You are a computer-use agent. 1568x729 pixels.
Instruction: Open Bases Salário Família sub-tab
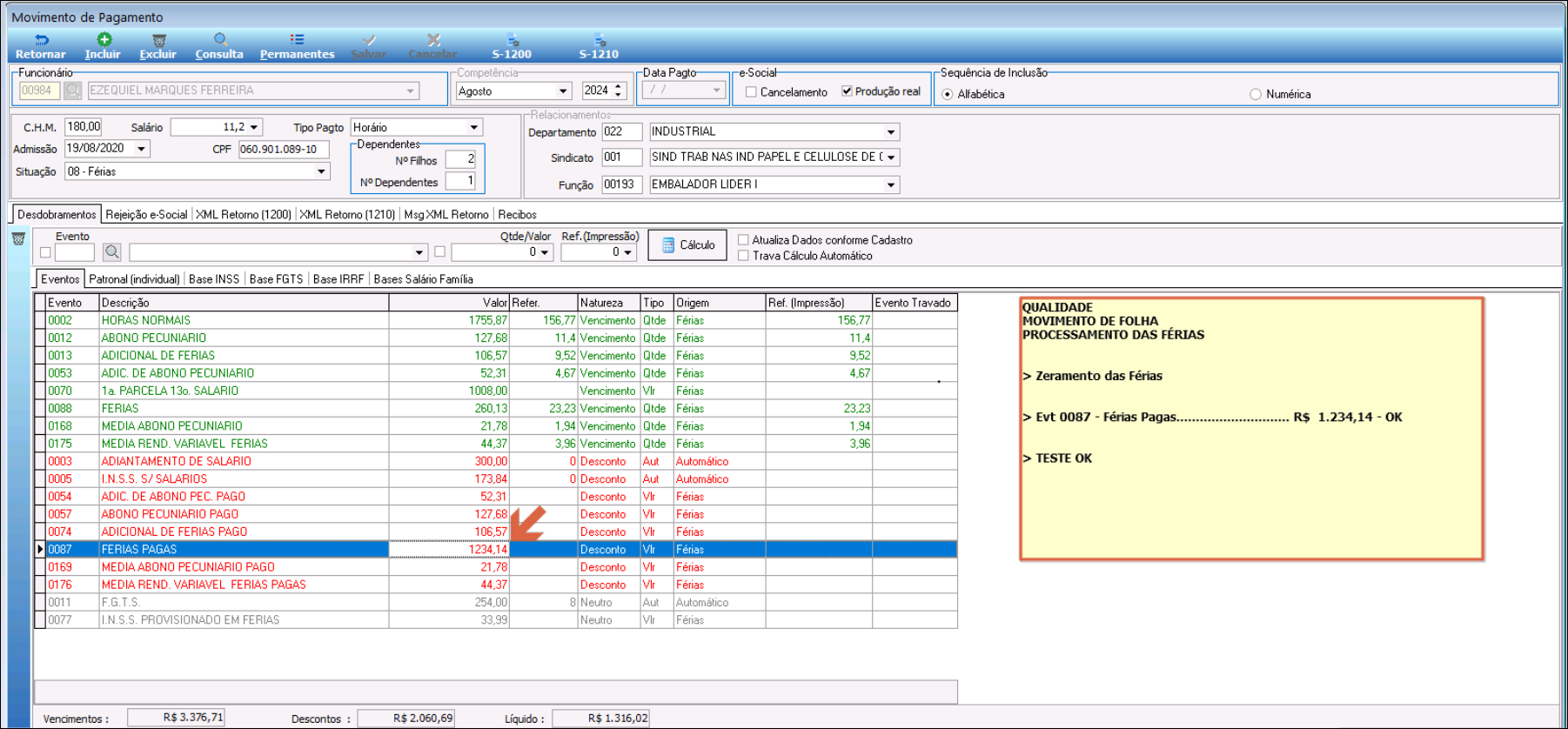(423, 279)
